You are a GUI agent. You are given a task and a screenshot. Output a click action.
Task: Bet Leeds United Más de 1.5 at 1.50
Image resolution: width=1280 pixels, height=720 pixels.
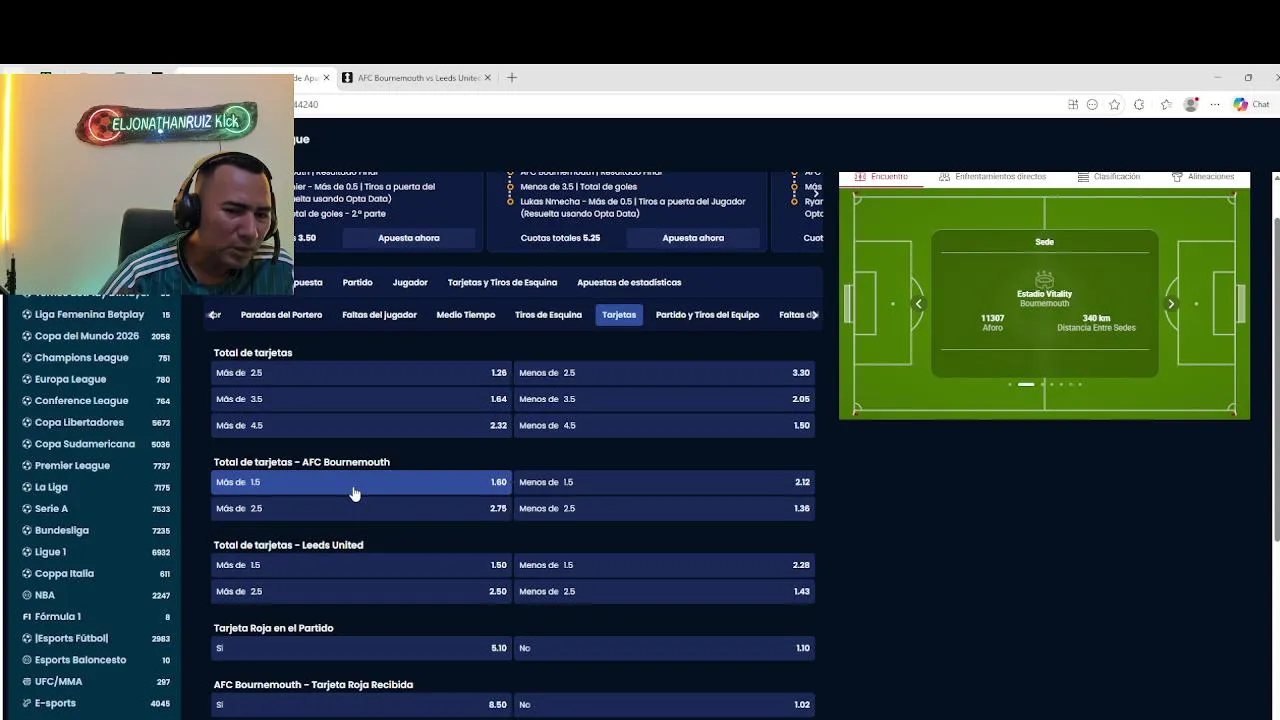tap(361, 565)
